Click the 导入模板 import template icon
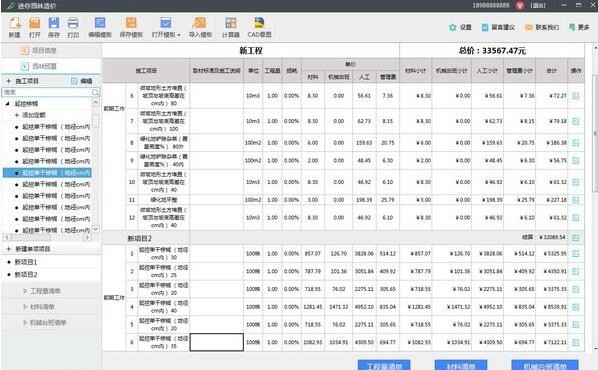The height and width of the screenshot is (370, 598). [x=200, y=27]
